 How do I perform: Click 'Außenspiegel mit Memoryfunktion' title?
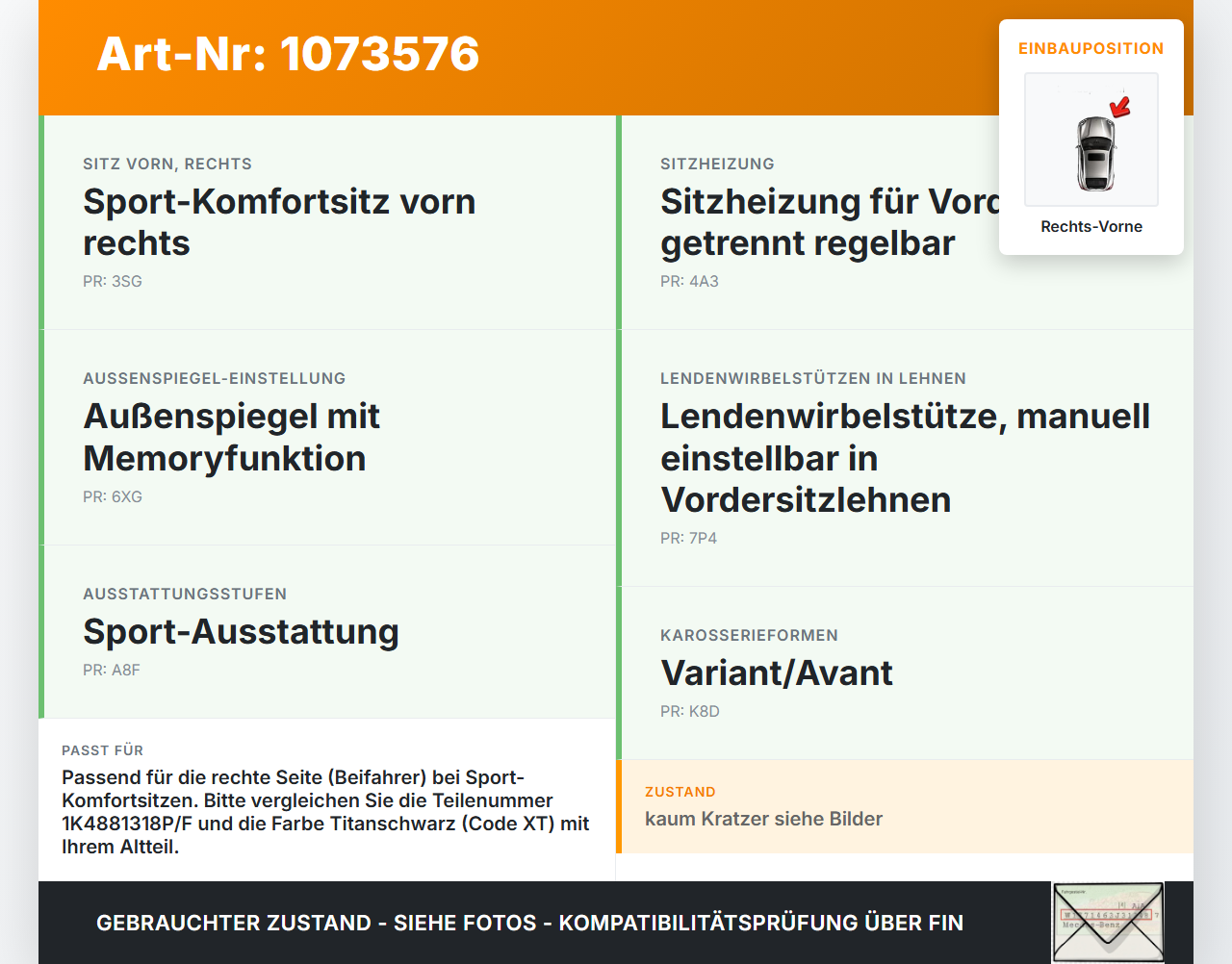(231, 438)
